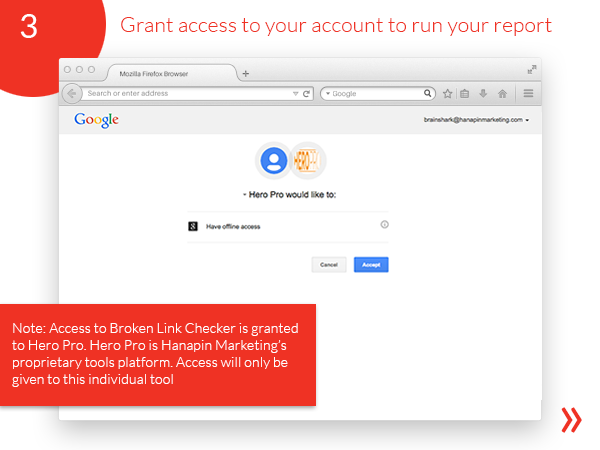Click the red double-chevron next slide arrow

[x=571, y=420]
